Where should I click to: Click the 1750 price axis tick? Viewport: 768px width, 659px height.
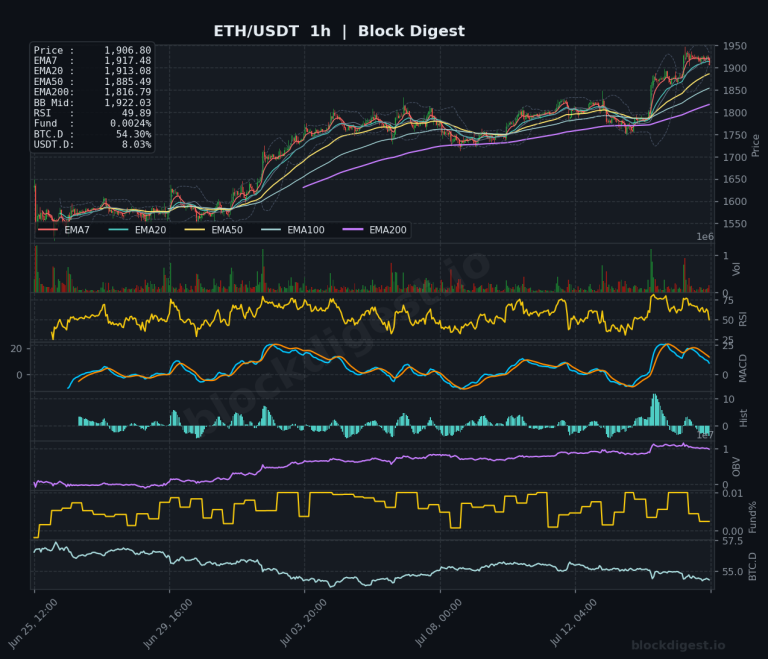click(x=735, y=135)
